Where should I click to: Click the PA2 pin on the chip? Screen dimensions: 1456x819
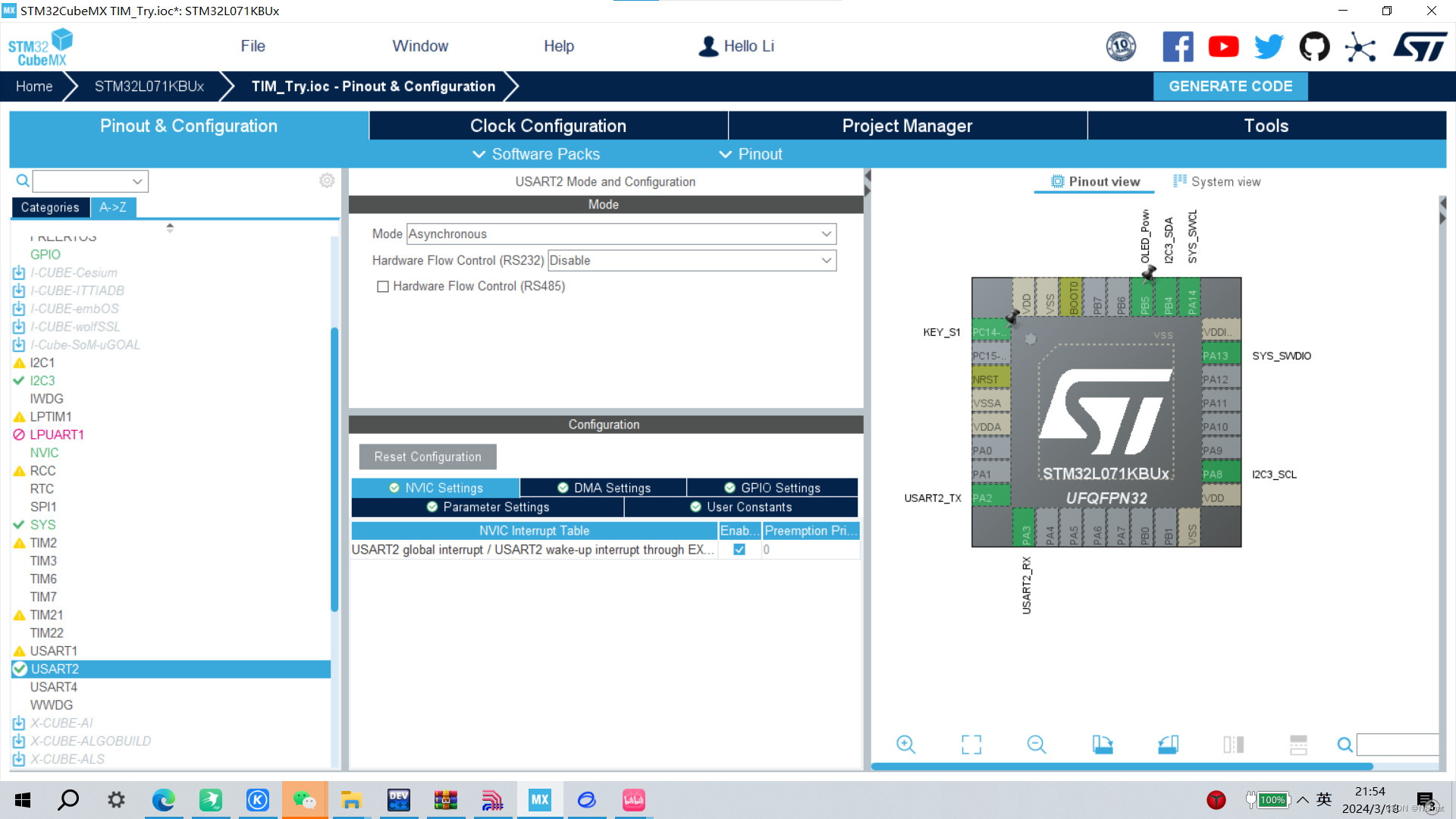coord(990,497)
